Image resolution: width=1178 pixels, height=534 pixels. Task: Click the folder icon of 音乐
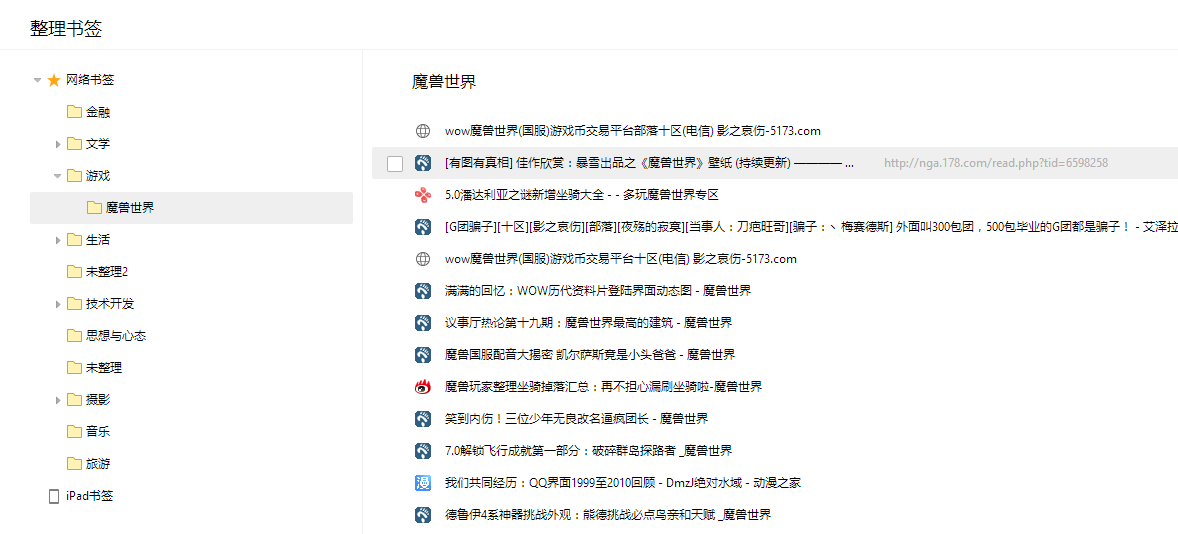coord(74,431)
